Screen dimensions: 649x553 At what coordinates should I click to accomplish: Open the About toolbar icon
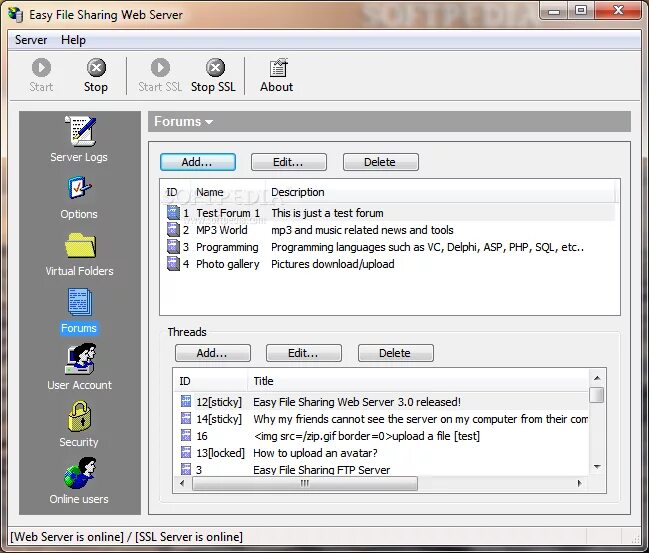[278, 68]
